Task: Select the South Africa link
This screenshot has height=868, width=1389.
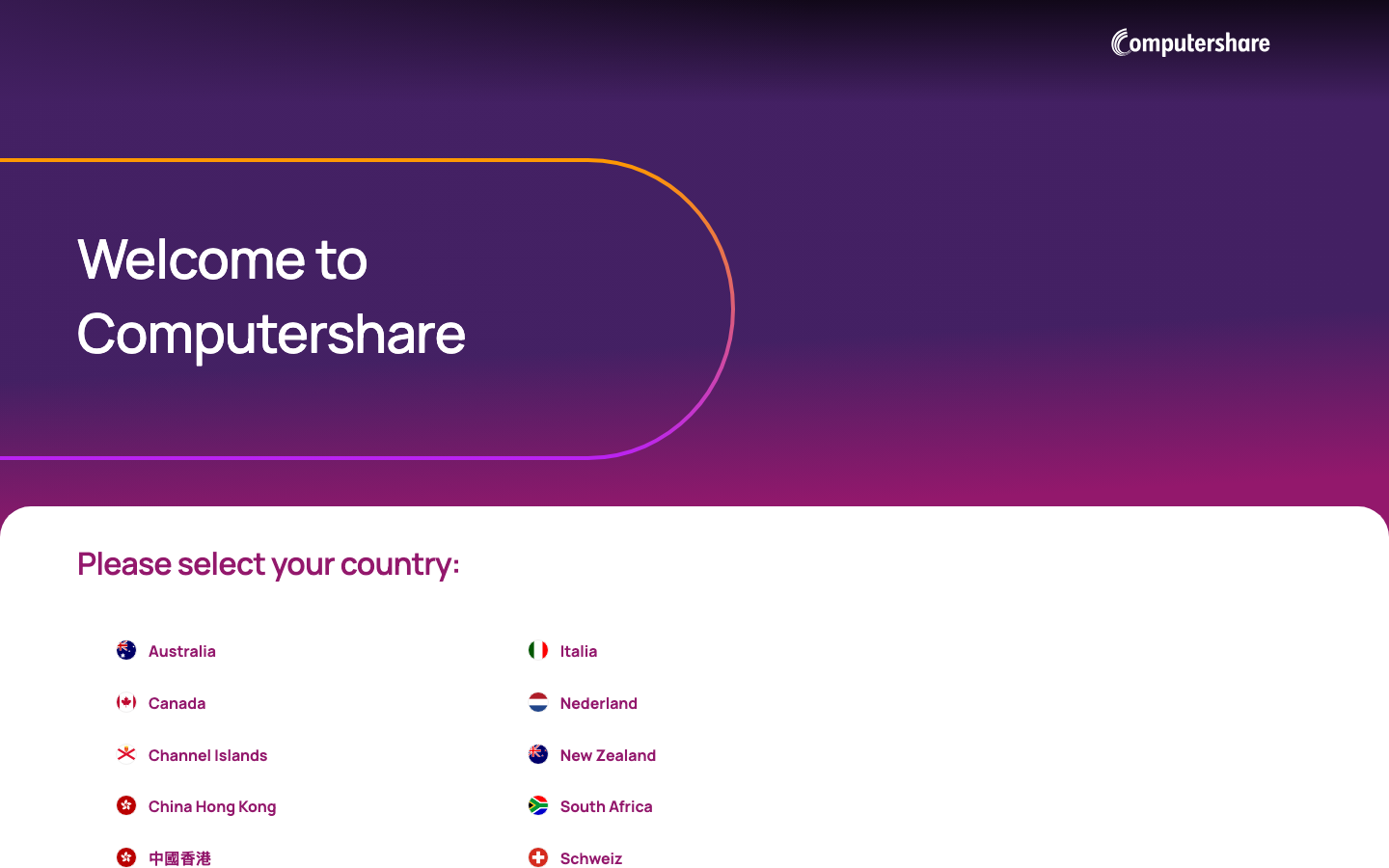Action: (x=606, y=806)
